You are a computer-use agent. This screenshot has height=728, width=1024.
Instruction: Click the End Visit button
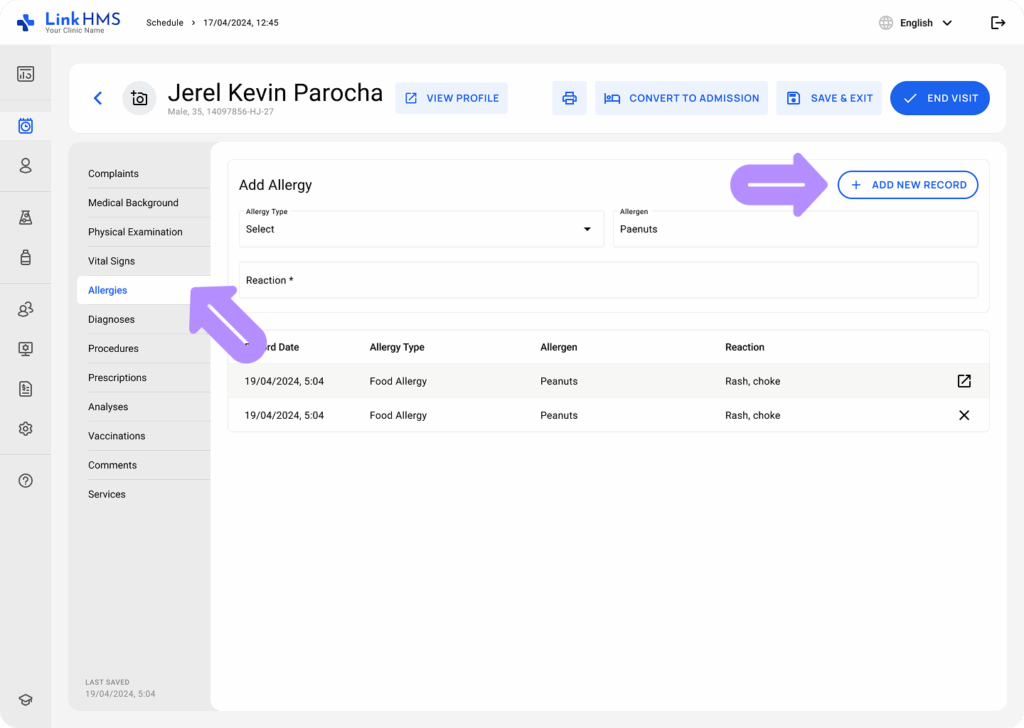pos(939,98)
